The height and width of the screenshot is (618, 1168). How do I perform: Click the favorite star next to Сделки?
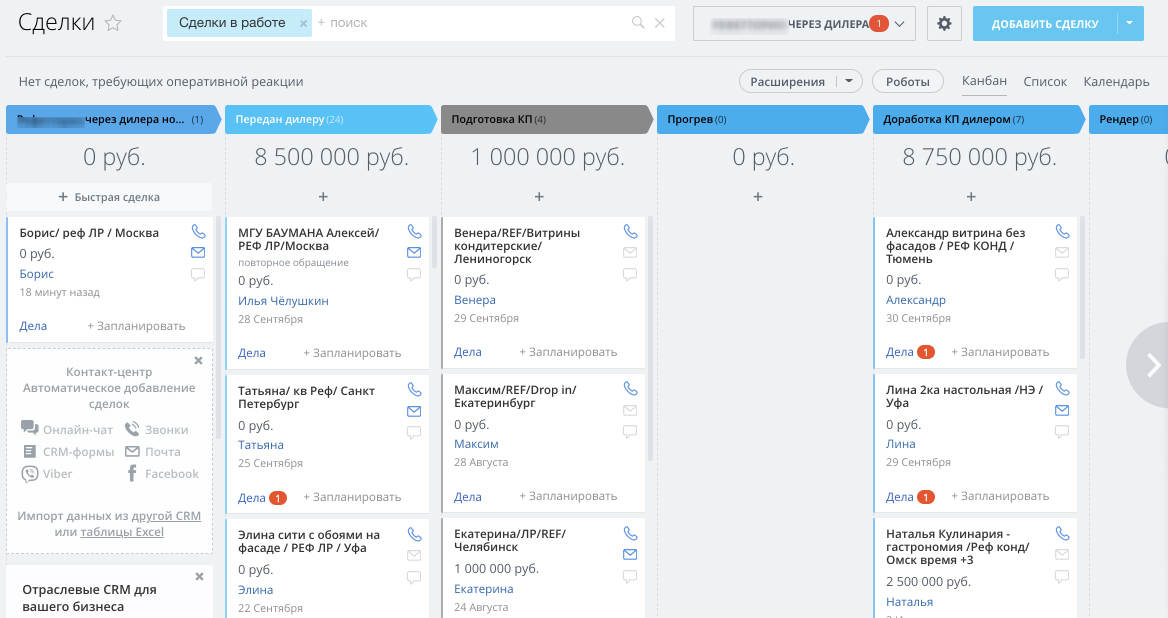point(113,24)
